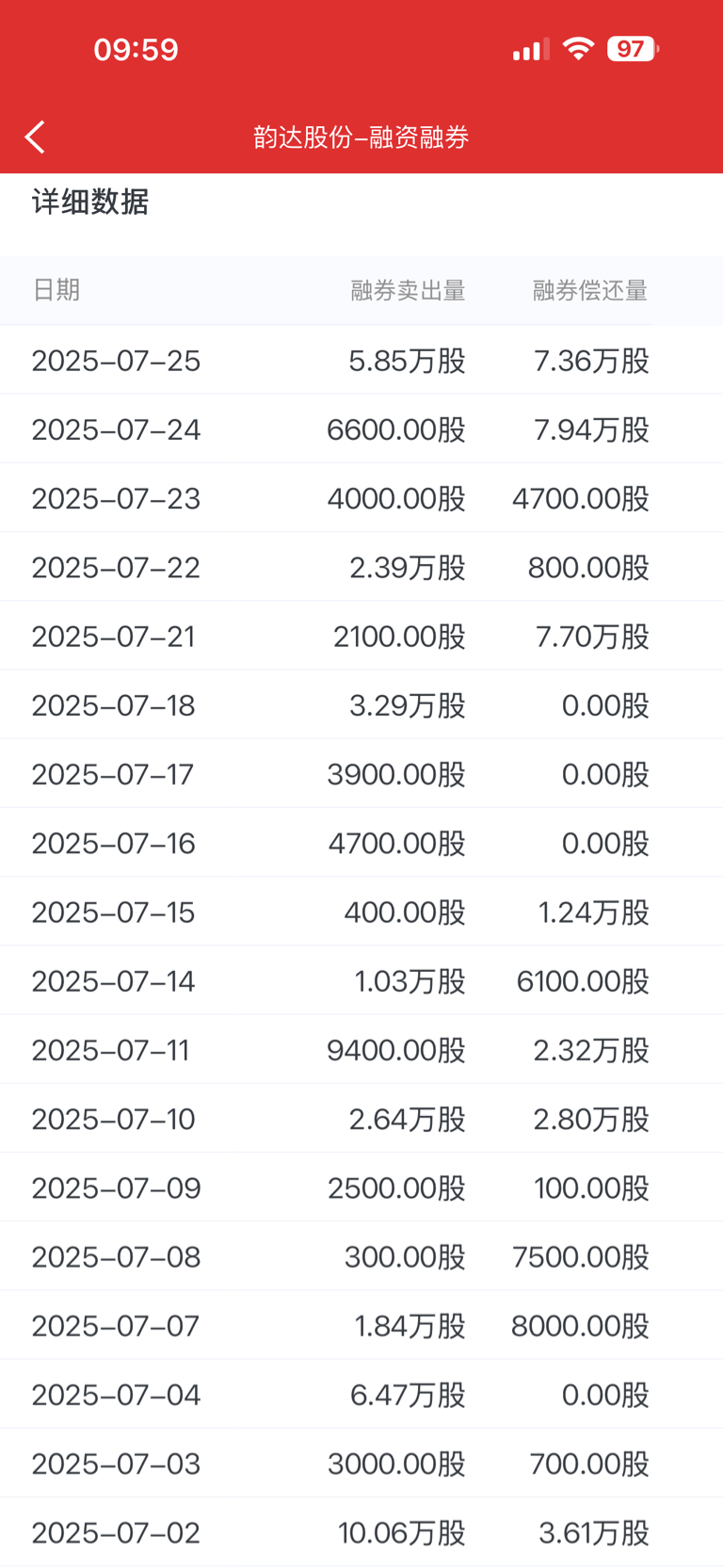
Task: Tap the battery indicator showing 97
Action: tap(633, 49)
